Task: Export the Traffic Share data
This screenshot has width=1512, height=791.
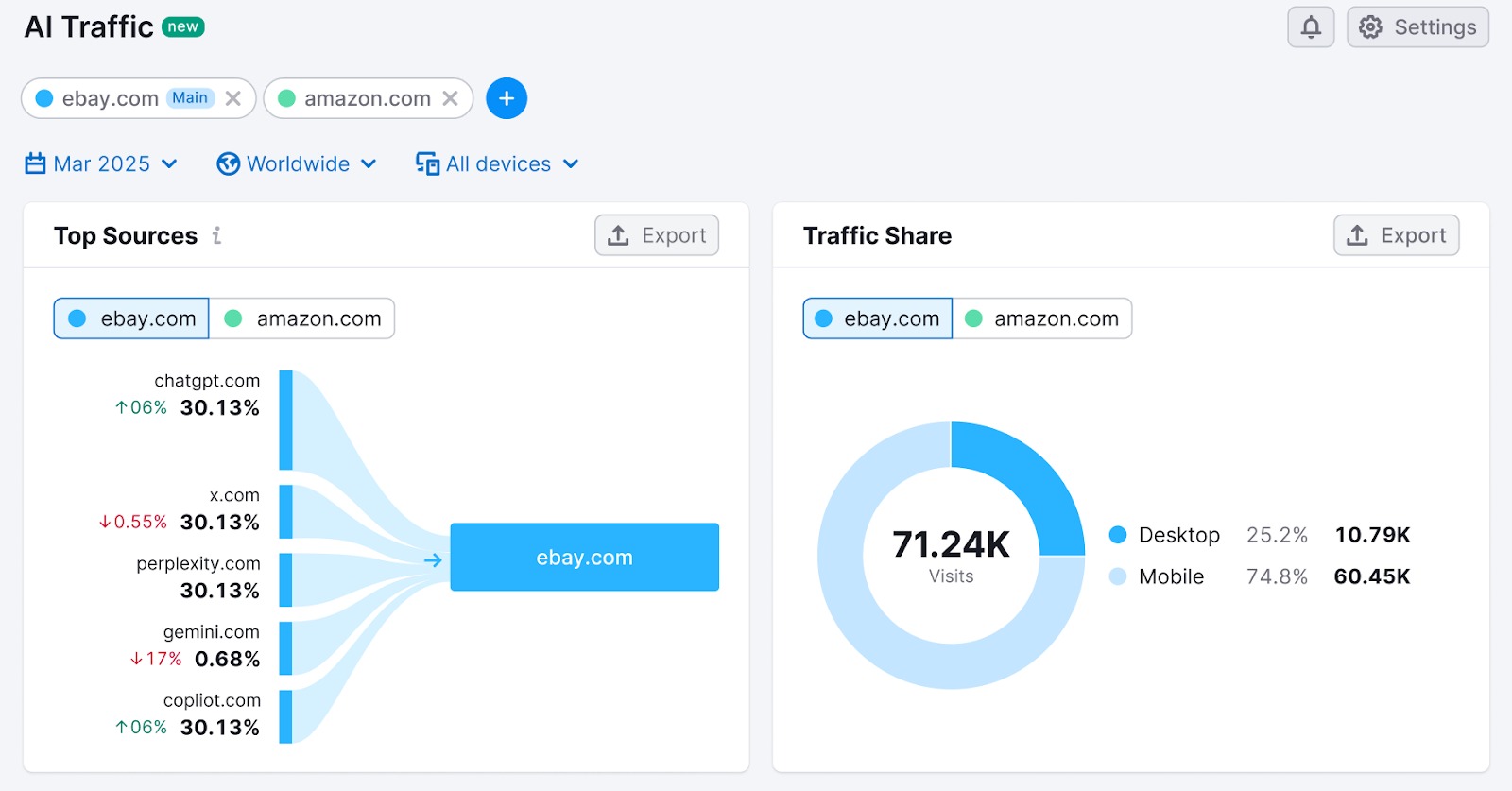Action: pos(1397,235)
